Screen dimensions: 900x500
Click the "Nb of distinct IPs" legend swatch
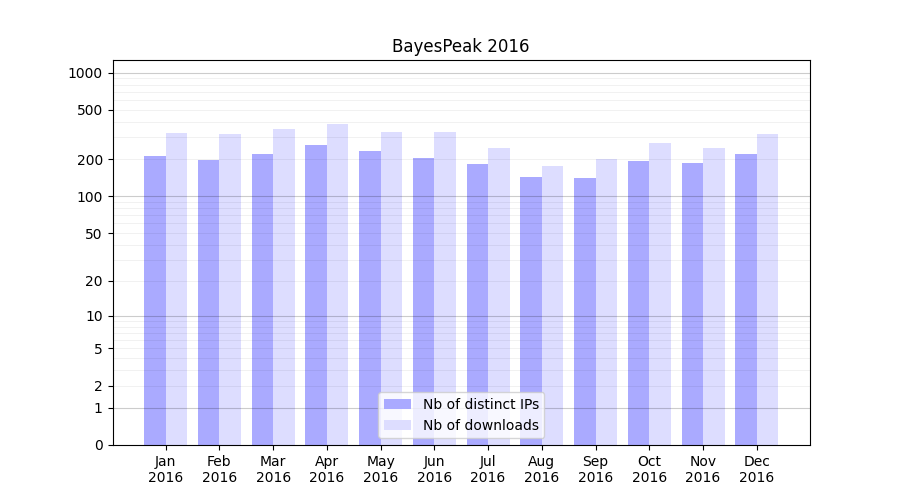tap(398, 404)
